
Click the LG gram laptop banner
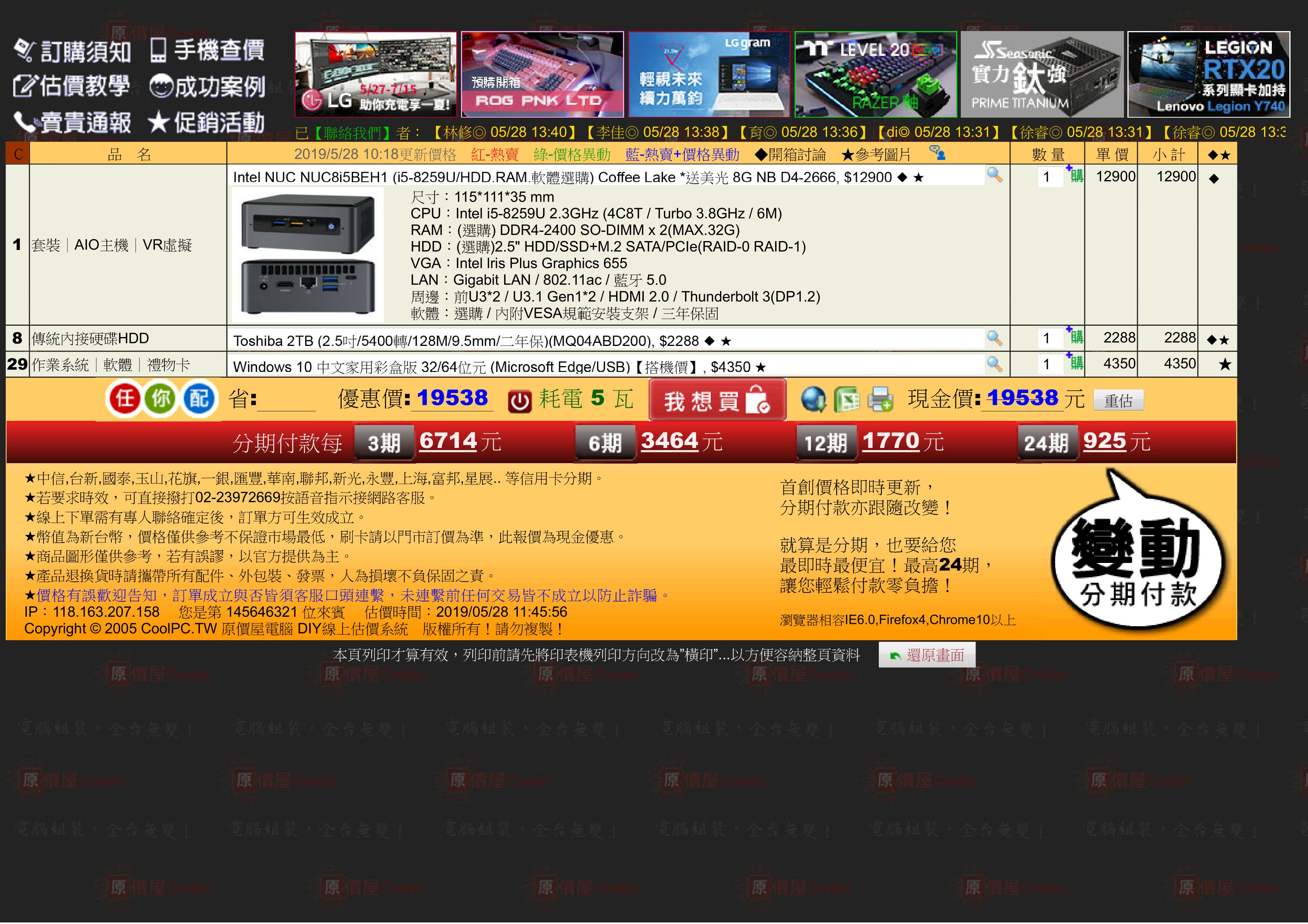coord(709,74)
